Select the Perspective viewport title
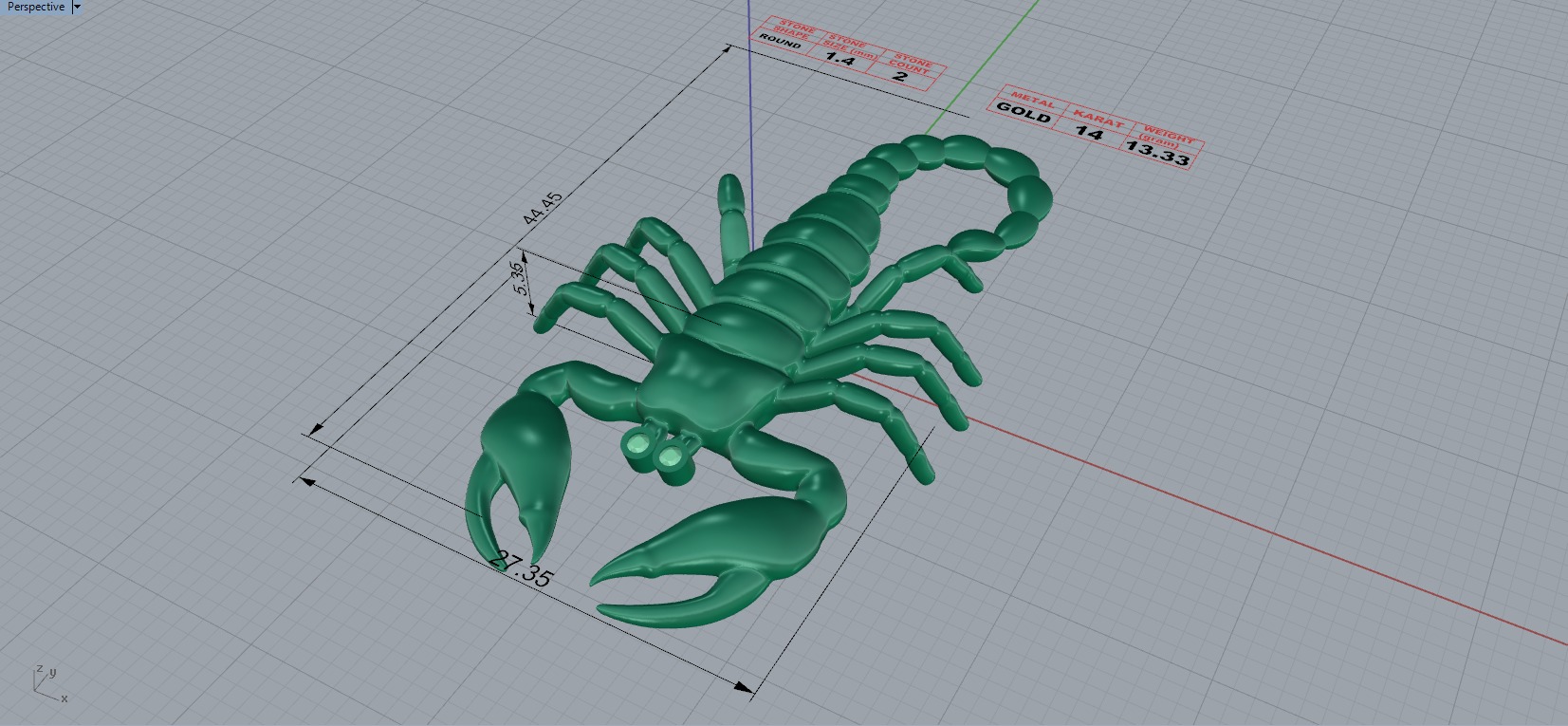The image size is (1568, 726). click(x=36, y=7)
